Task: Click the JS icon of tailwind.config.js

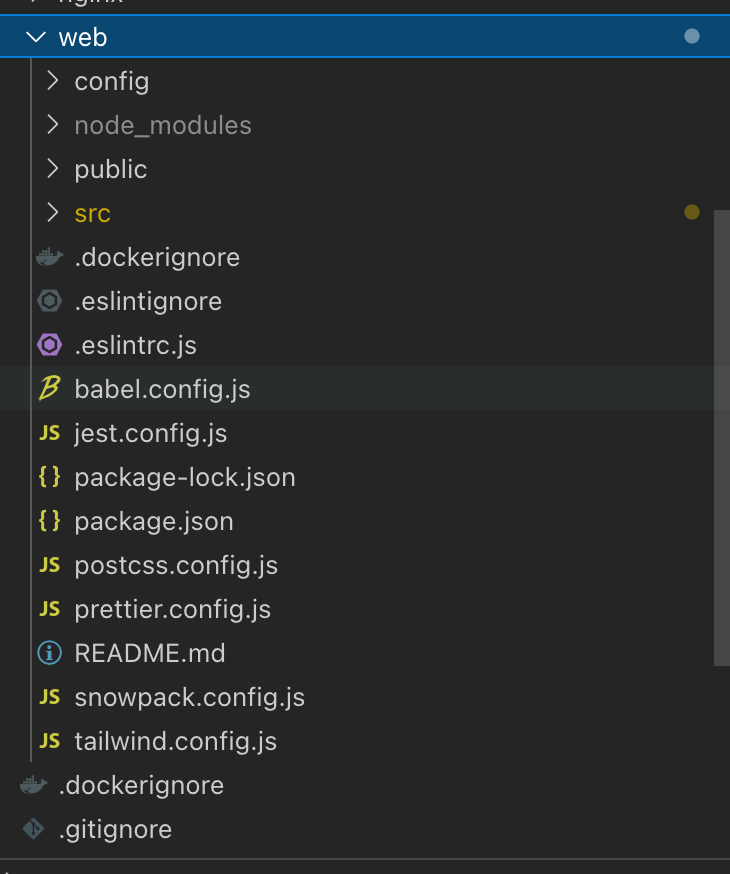Action: (49, 741)
